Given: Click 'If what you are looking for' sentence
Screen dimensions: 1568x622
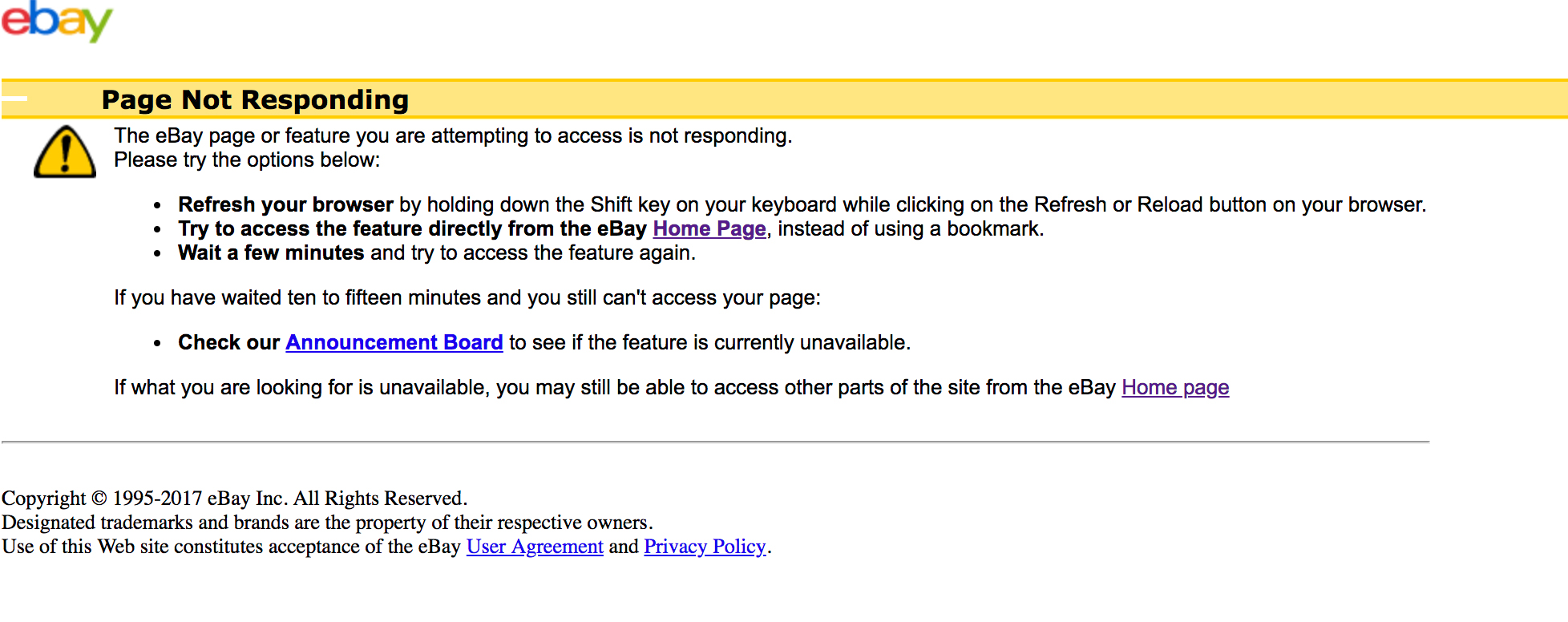Looking at the screenshot, I should (614, 387).
